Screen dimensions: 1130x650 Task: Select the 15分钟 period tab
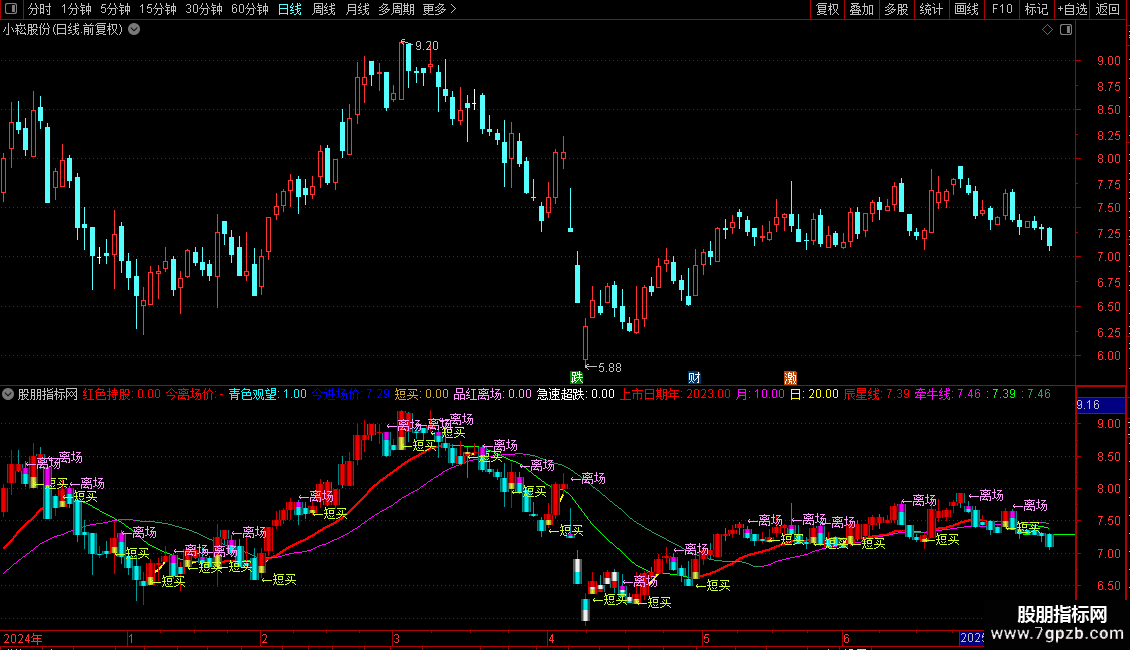tap(158, 9)
